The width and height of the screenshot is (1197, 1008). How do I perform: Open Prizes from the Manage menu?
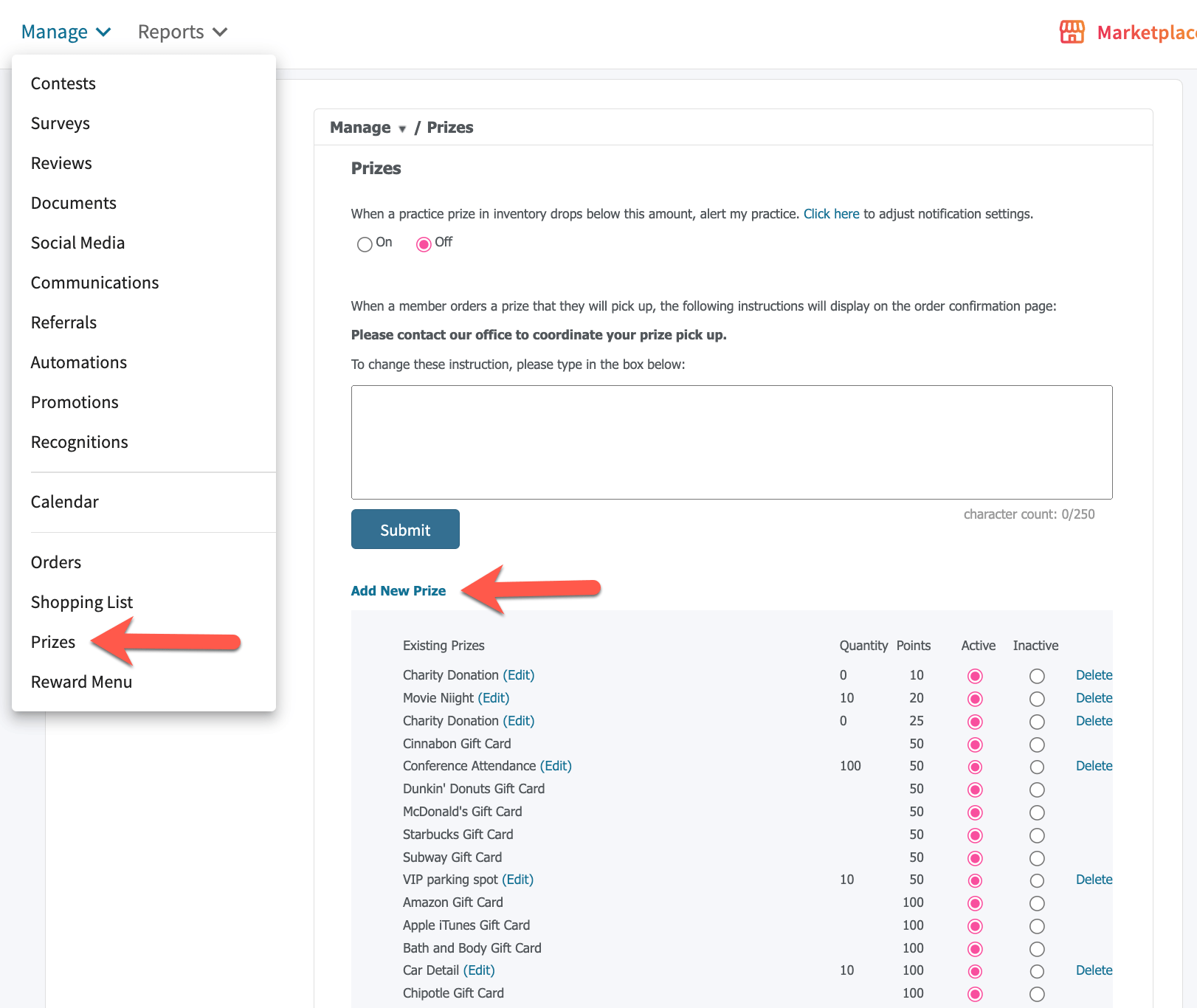53,642
